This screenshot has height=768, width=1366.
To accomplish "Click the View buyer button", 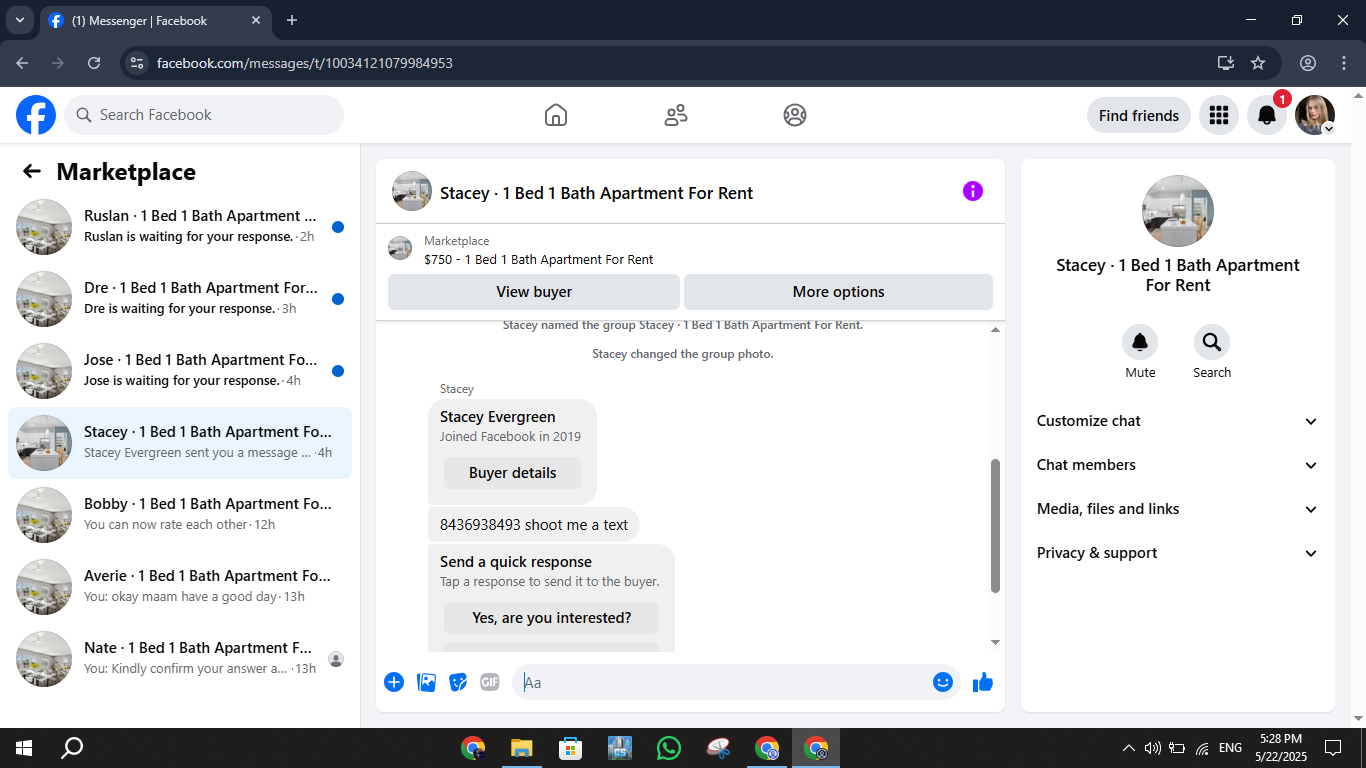I will coord(534,292).
